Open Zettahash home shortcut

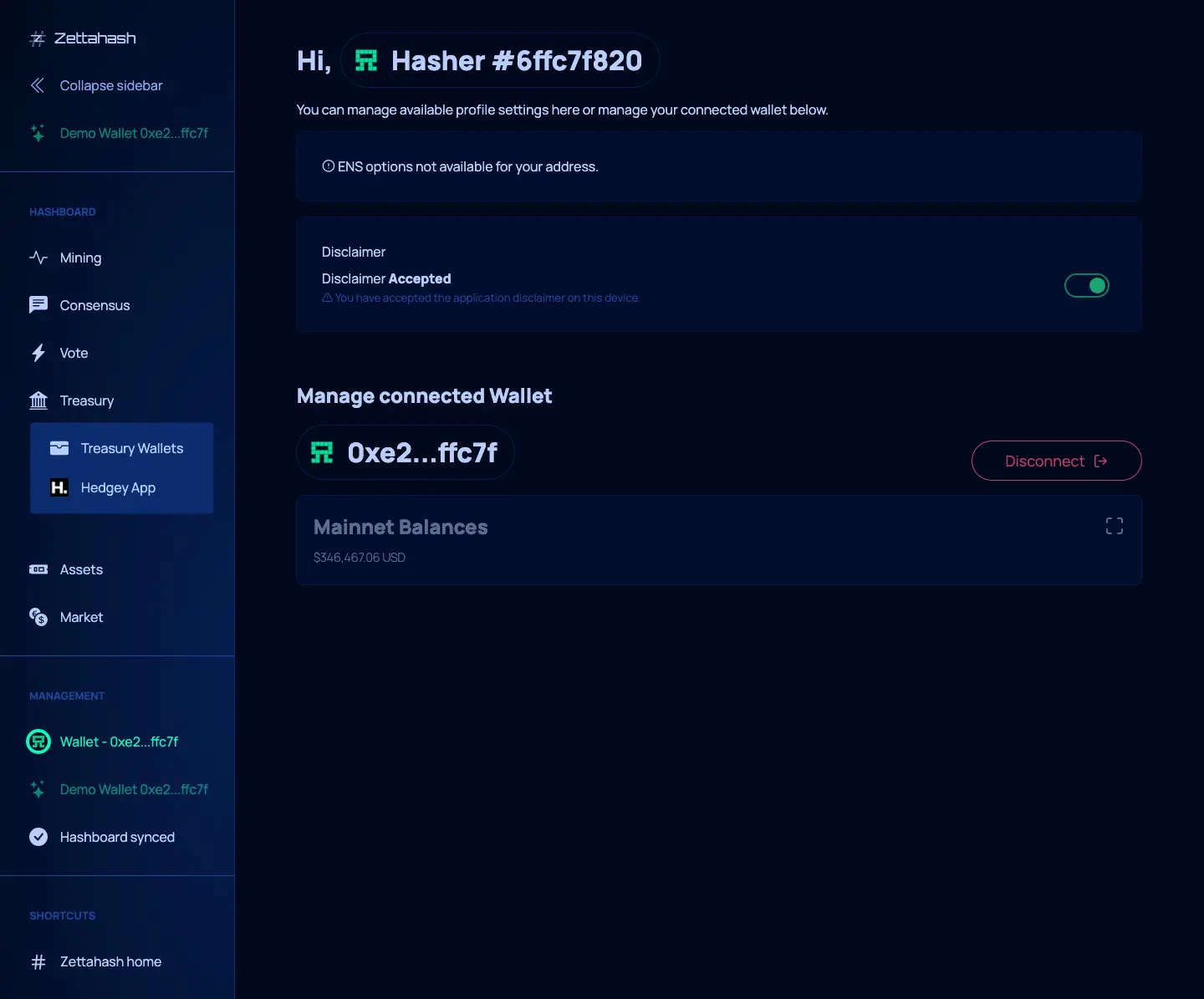click(x=110, y=962)
